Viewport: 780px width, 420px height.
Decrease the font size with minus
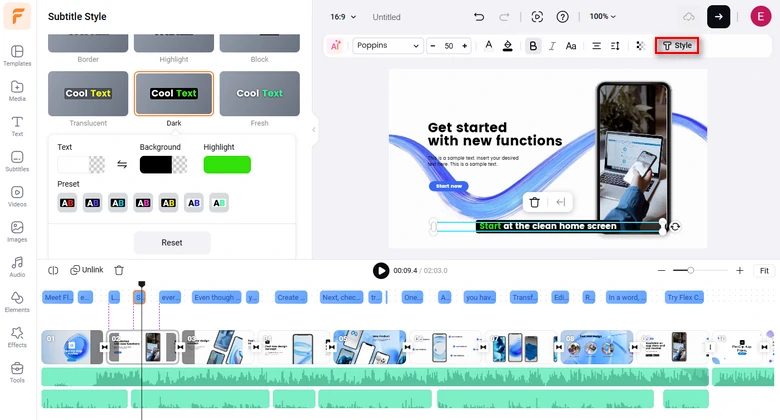click(433, 46)
